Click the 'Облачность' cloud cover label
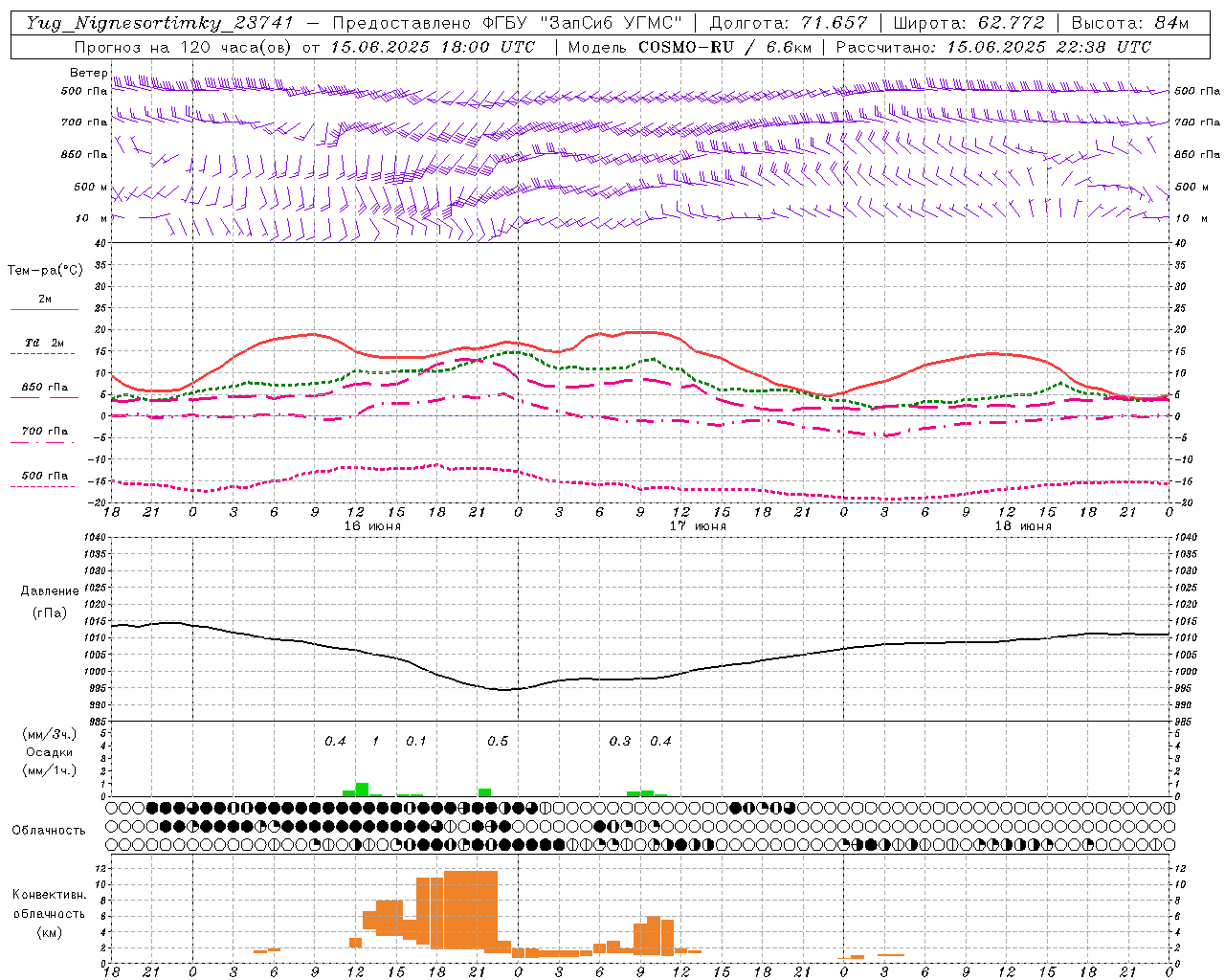 (49, 830)
